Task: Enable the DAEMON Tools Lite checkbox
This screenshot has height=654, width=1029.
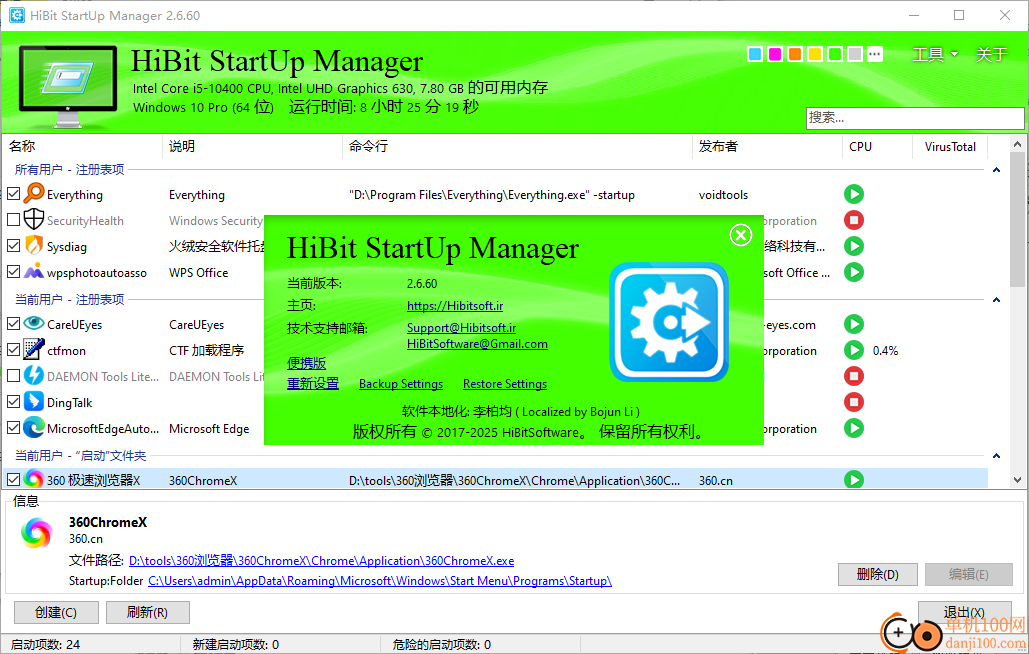Action: pyautogui.click(x=13, y=376)
